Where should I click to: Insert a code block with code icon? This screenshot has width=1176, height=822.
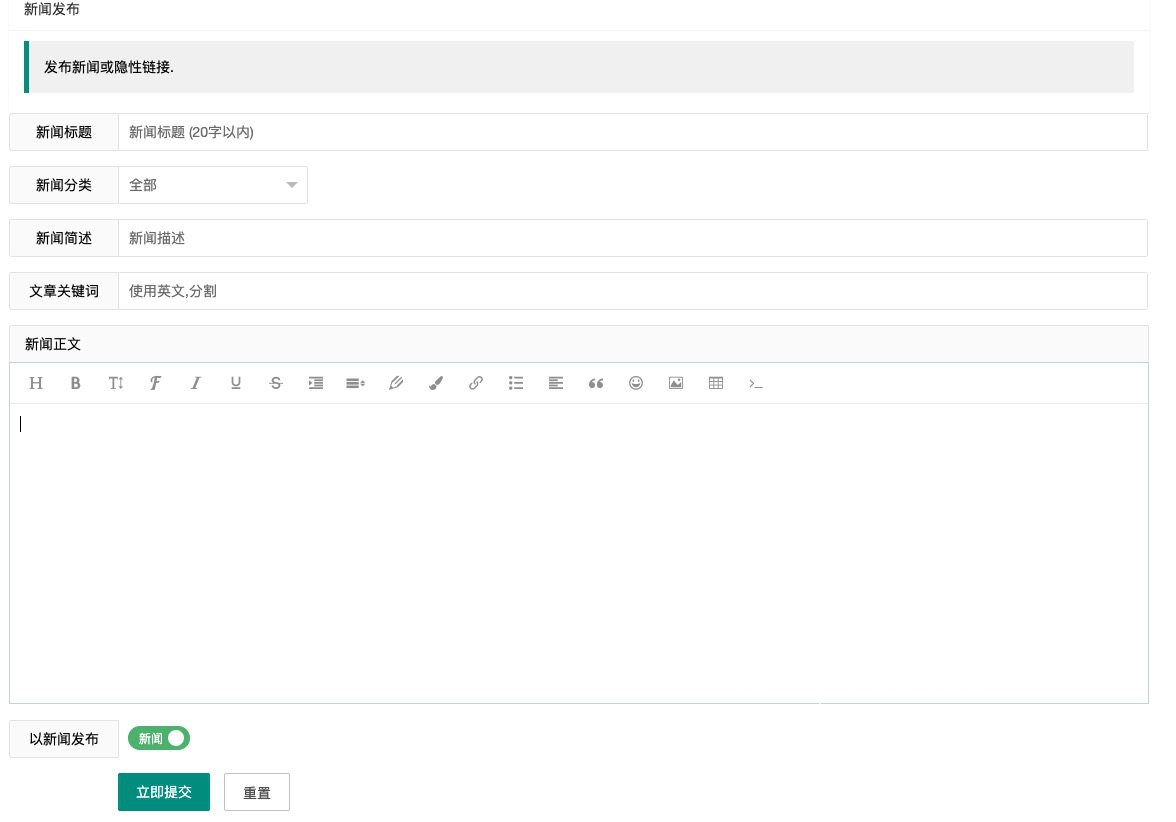[x=756, y=383]
